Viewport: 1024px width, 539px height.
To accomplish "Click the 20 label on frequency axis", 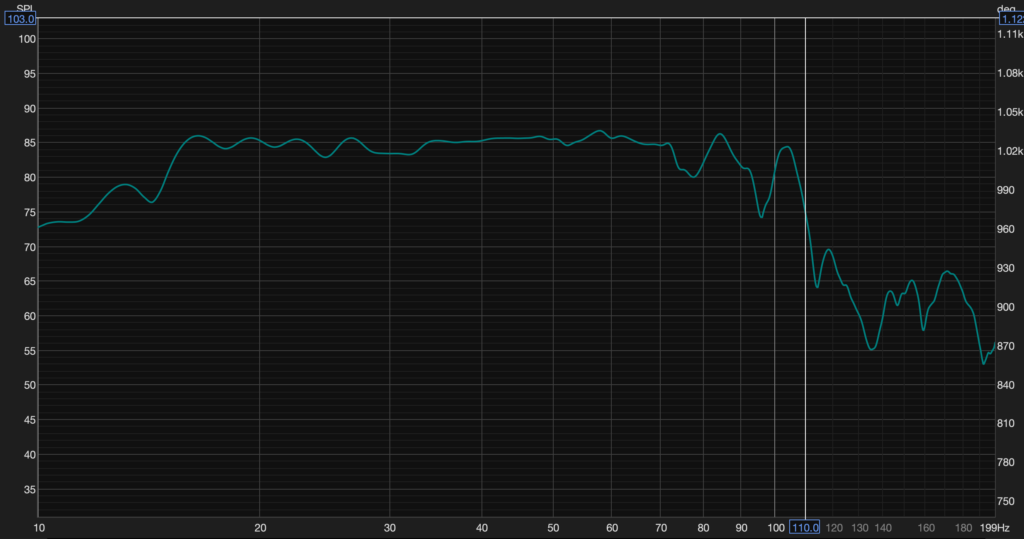I will coord(260,528).
